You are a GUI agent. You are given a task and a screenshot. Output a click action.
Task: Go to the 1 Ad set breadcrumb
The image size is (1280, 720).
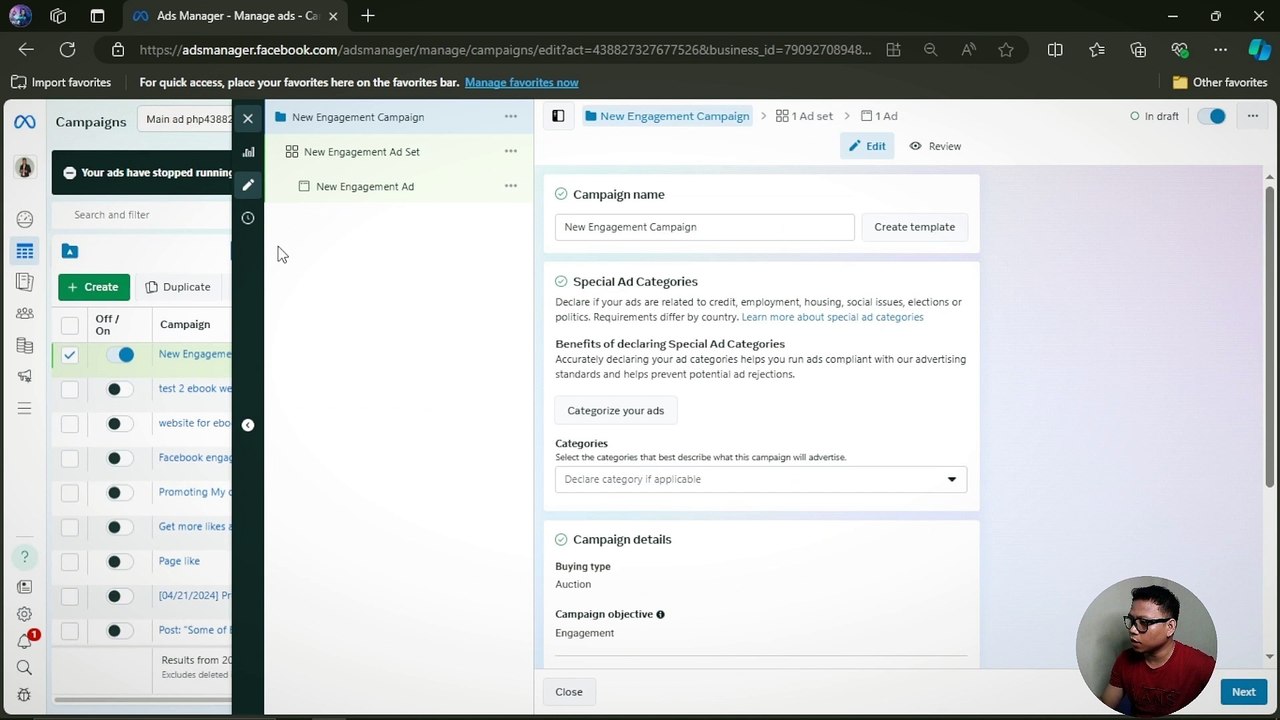coord(804,116)
